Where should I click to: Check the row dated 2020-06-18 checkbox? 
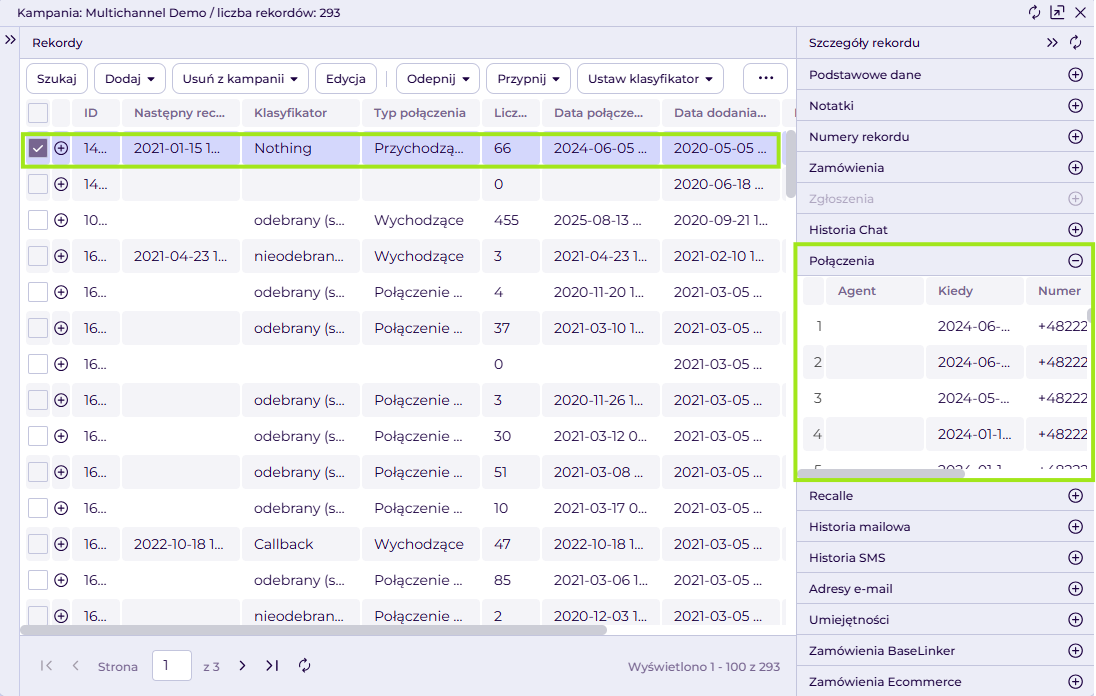(x=38, y=184)
